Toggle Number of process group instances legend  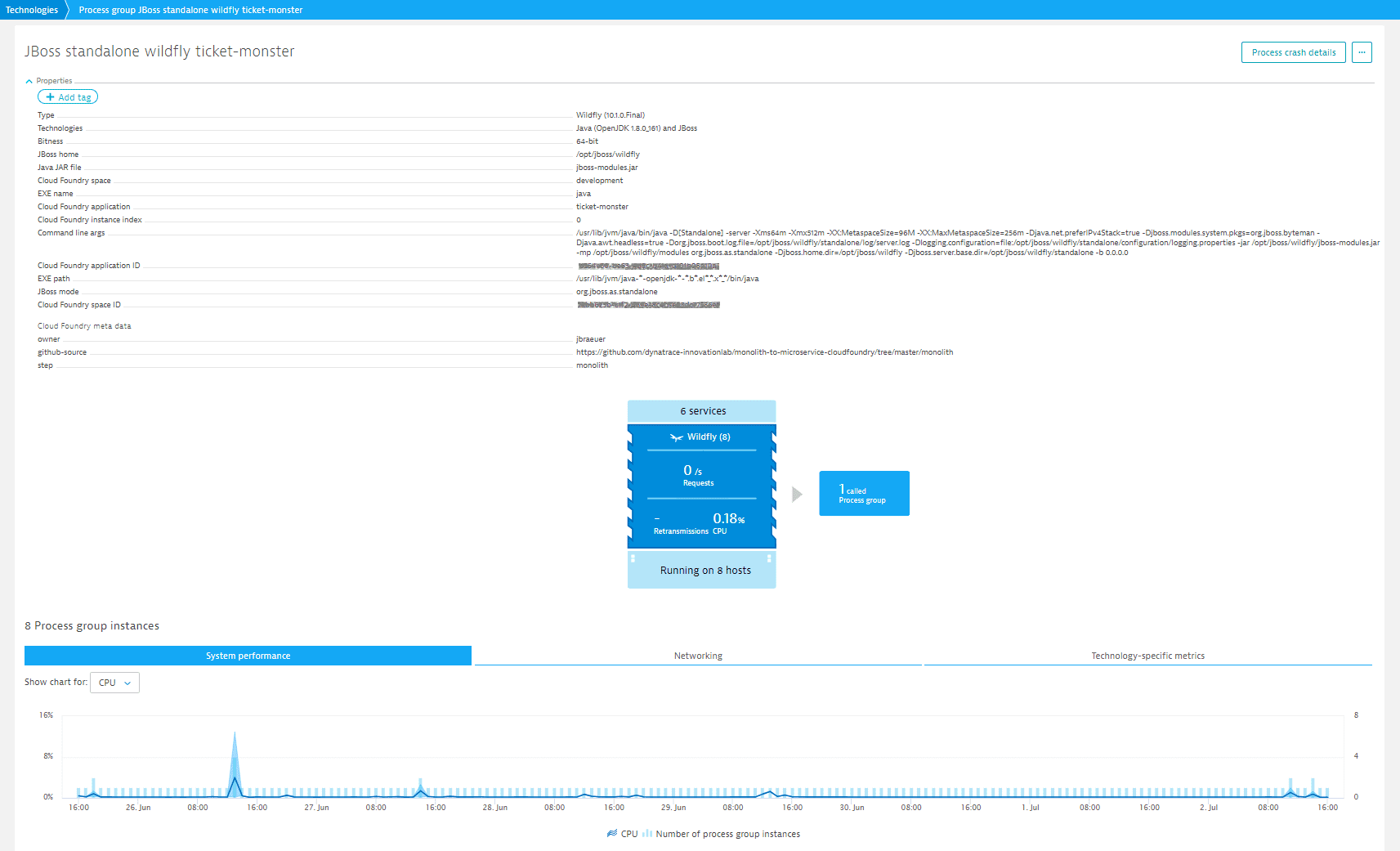(721, 834)
